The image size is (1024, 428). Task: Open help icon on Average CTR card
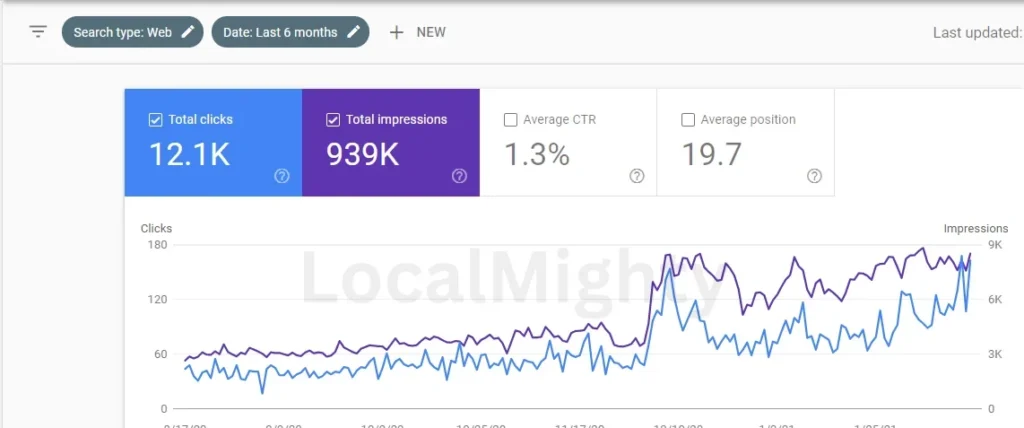(x=637, y=176)
